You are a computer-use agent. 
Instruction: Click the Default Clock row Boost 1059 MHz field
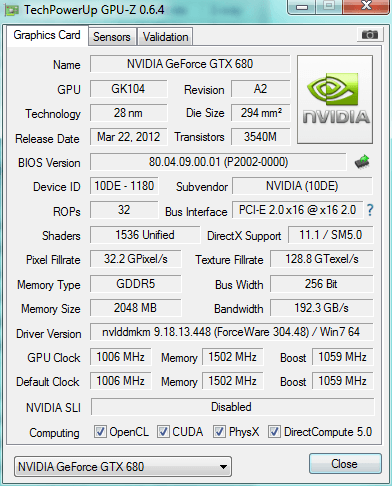point(343,381)
